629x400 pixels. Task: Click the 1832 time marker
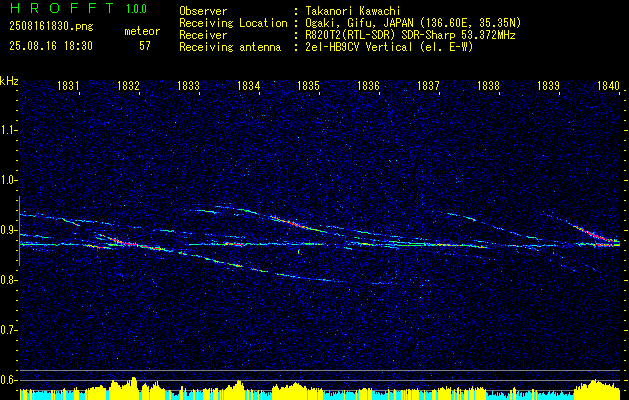click(128, 85)
